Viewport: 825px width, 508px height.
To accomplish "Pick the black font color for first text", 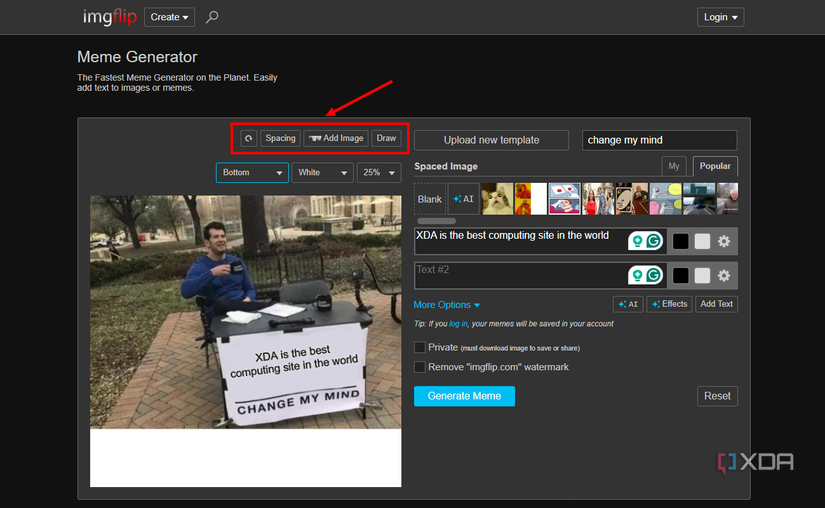I will click(680, 241).
